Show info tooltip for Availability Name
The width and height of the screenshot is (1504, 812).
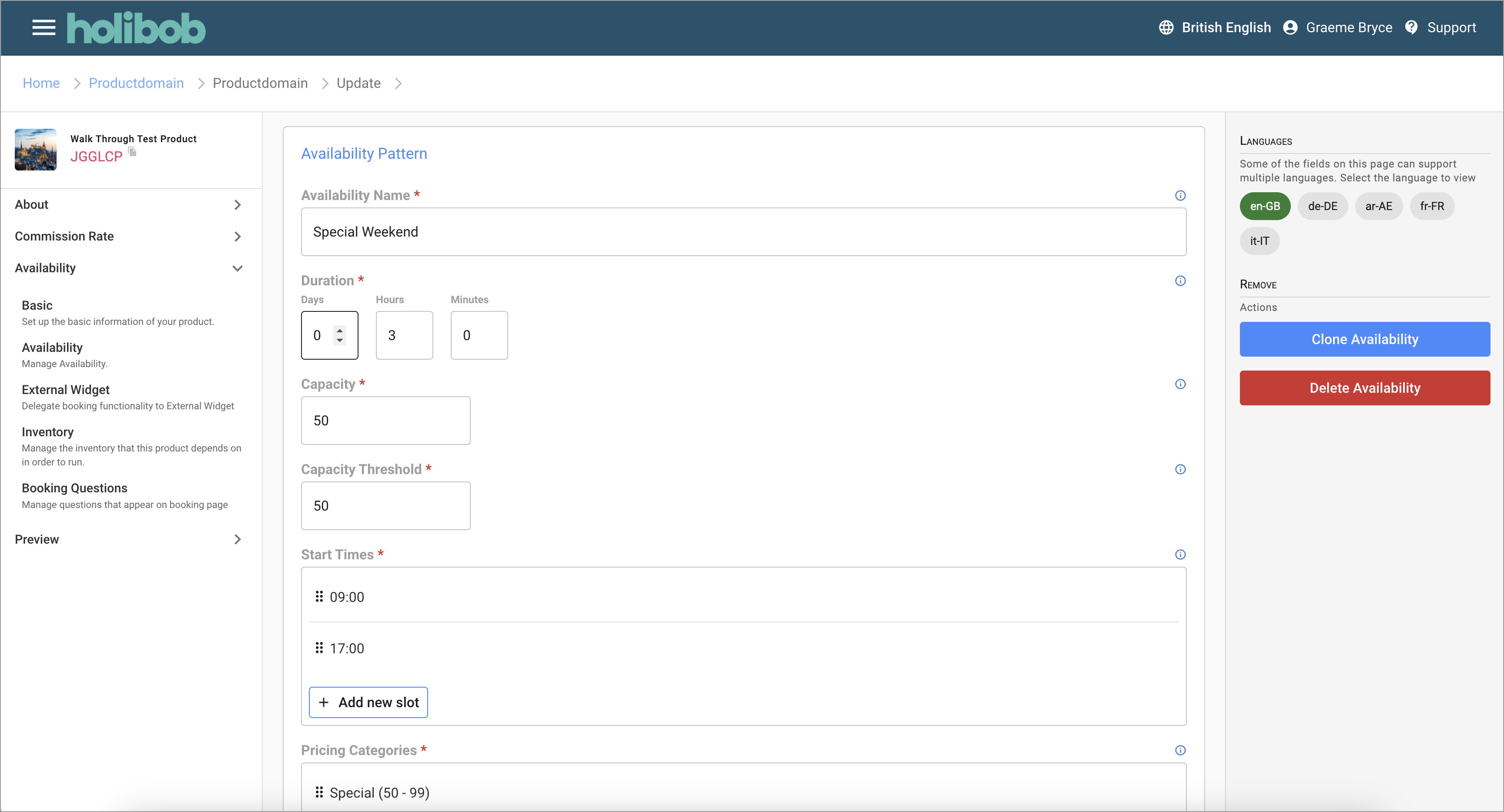tap(1180, 196)
